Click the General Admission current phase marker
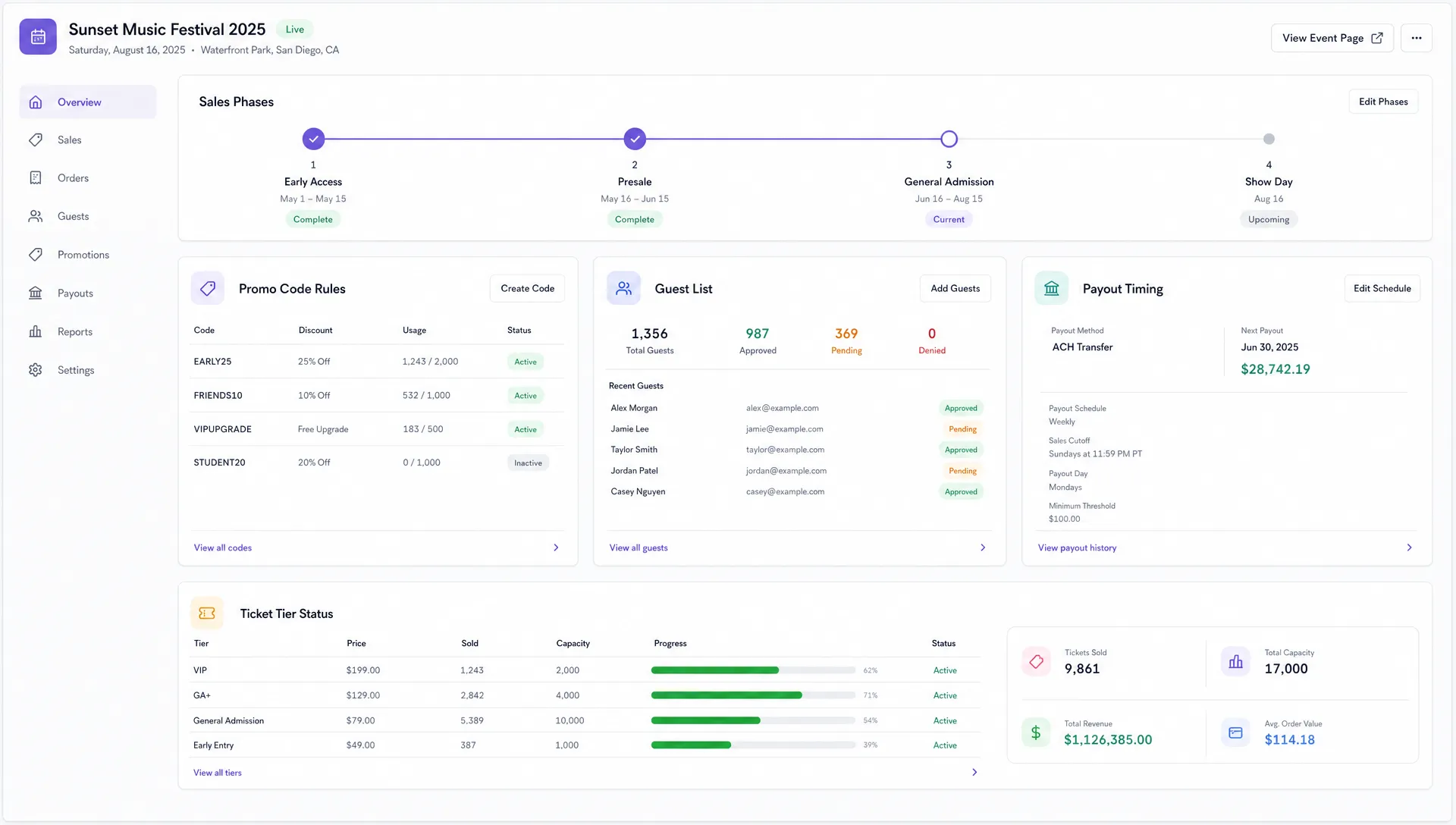 pyautogui.click(x=949, y=140)
